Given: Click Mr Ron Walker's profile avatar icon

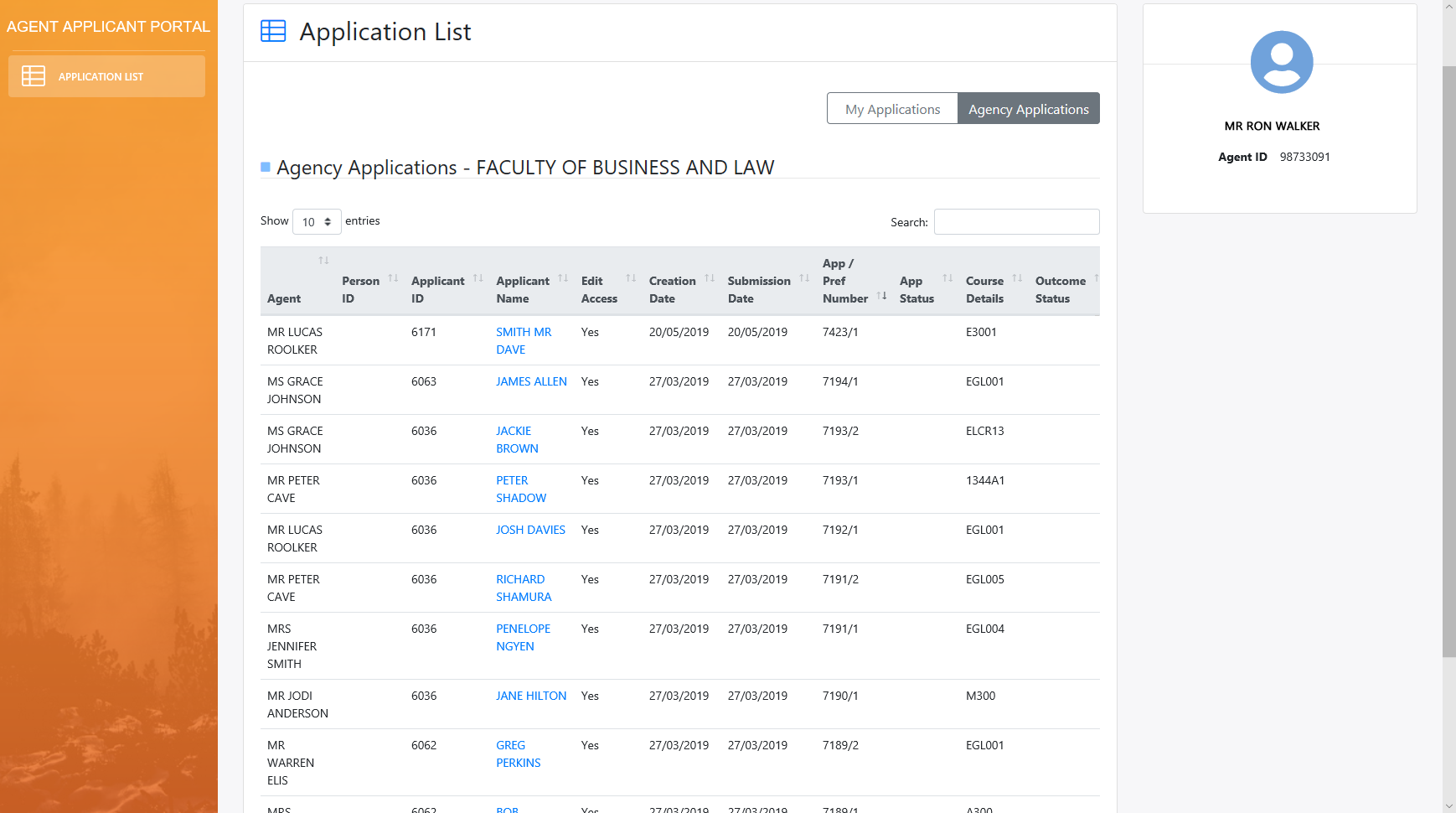Looking at the screenshot, I should coord(1280,61).
